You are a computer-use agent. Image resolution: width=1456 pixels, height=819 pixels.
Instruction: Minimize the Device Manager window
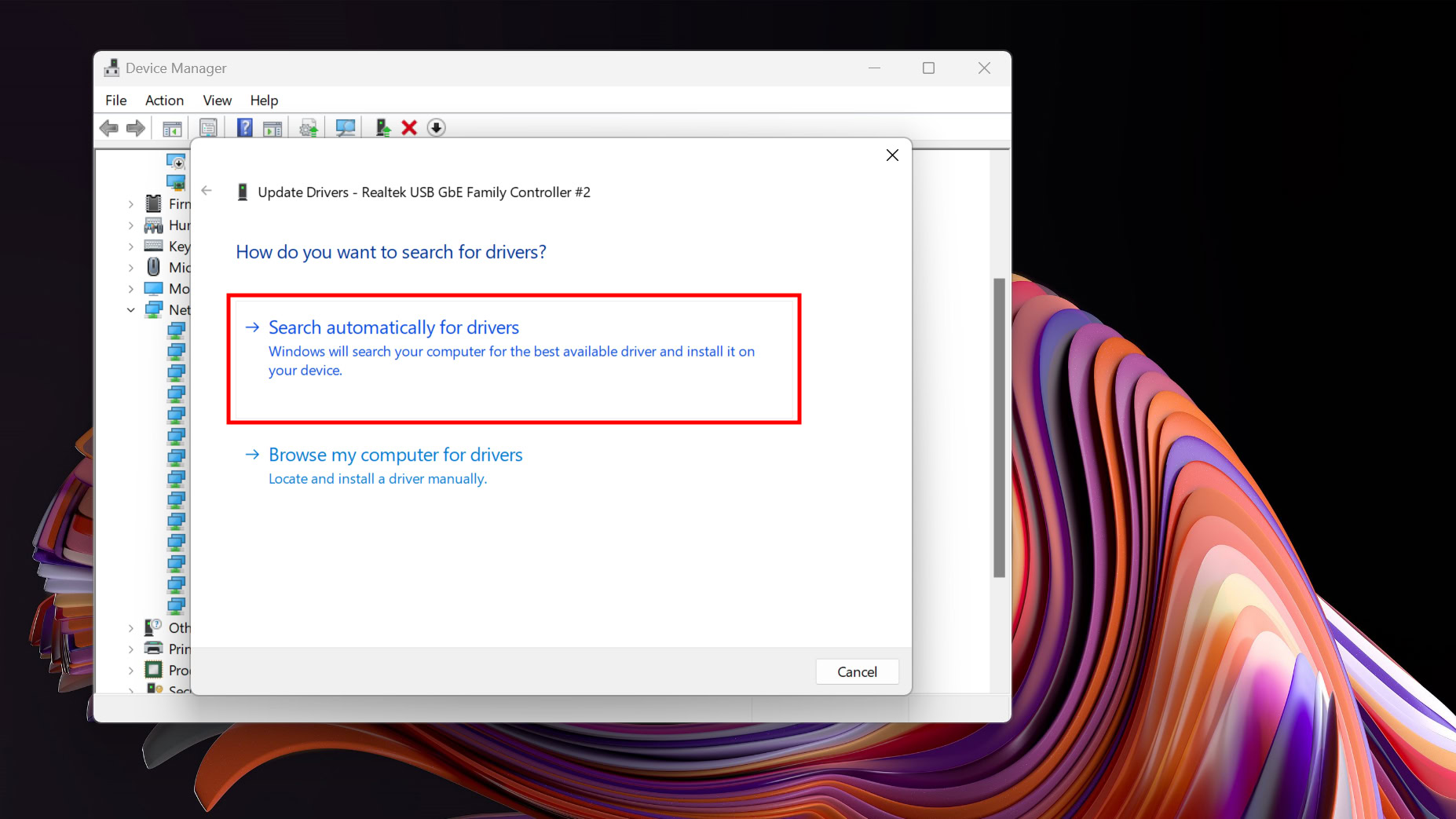[874, 68]
